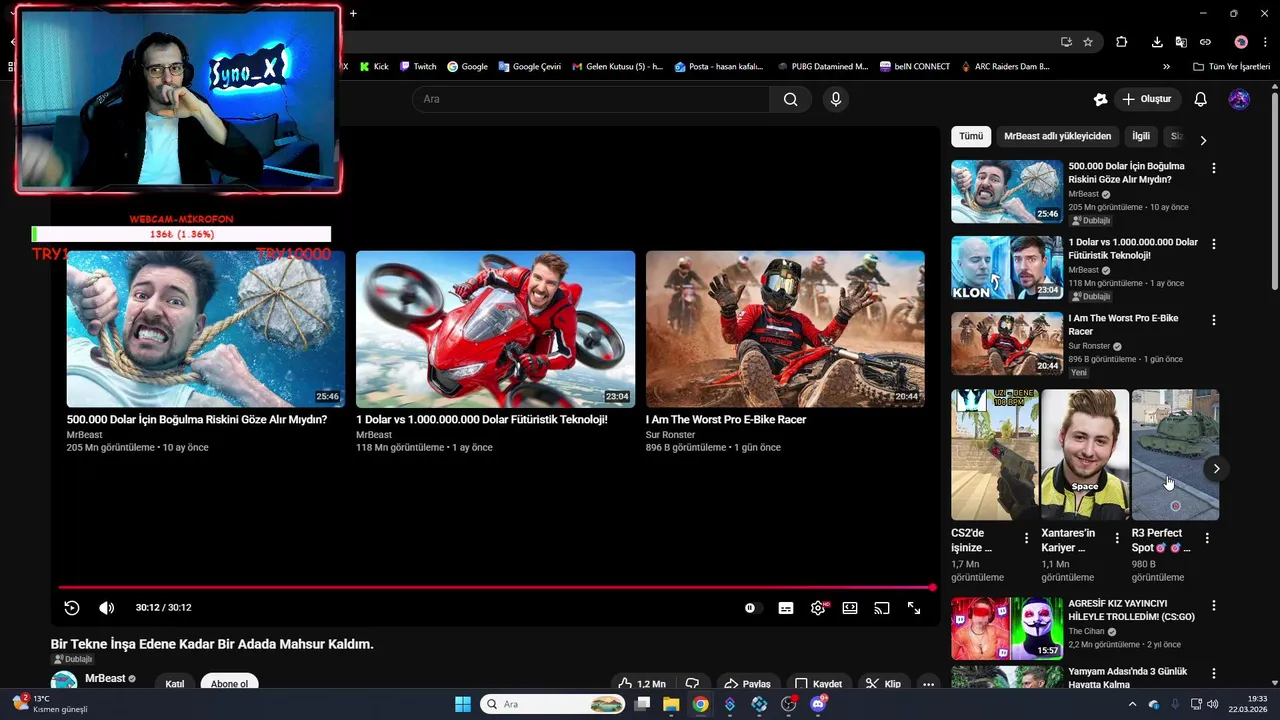Click the sparkle icon beside Oluştur
The height and width of the screenshot is (720, 1280).
(1100, 99)
